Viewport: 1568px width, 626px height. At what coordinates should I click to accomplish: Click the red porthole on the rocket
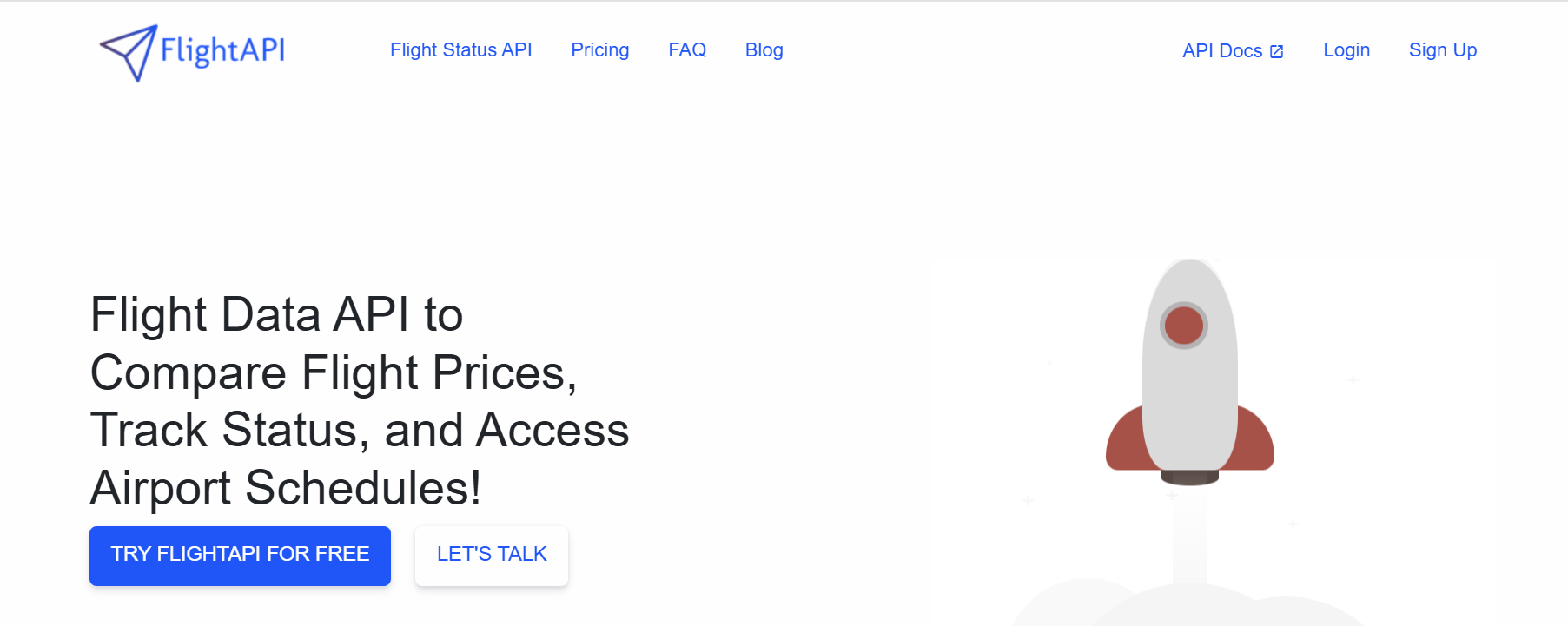tap(1184, 326)
